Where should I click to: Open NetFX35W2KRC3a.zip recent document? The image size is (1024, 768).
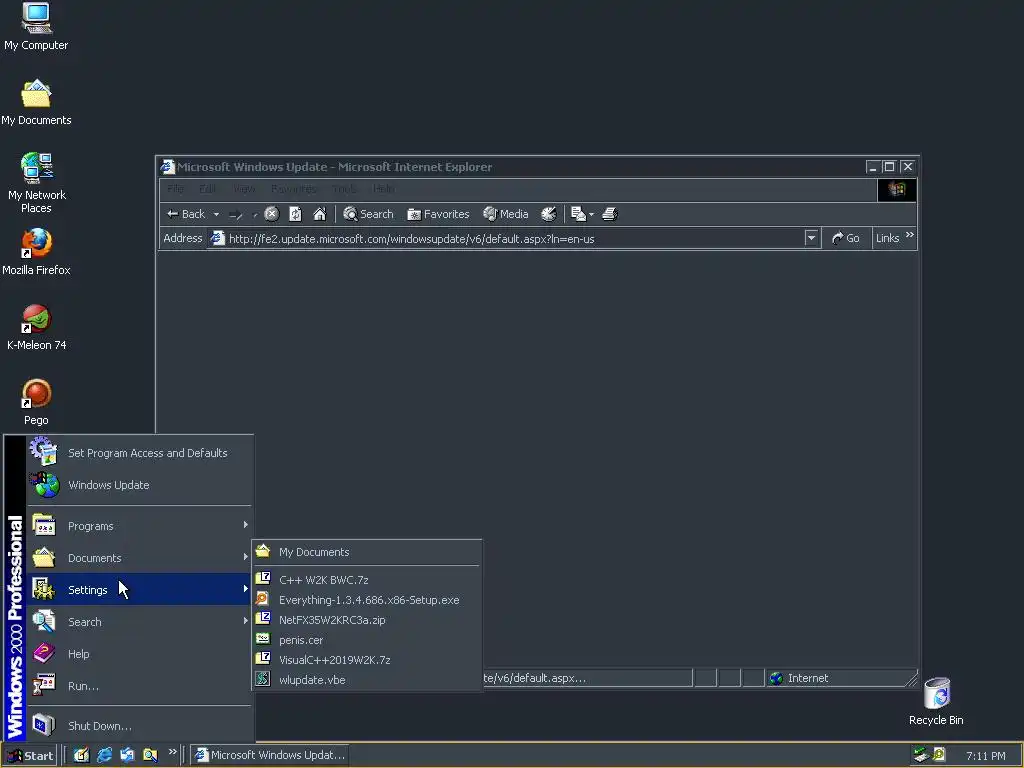[367, 620]
